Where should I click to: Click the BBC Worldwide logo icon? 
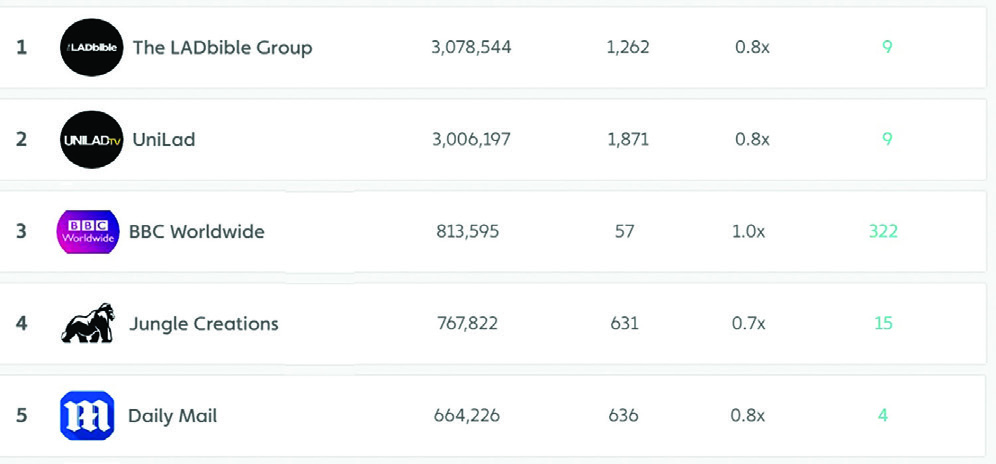point(88,232)
